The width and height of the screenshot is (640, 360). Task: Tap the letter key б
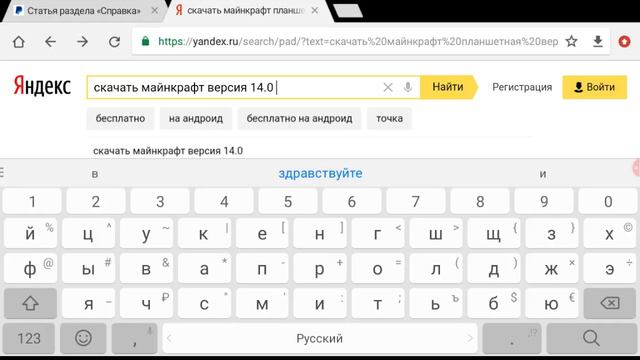coord(493,303)
